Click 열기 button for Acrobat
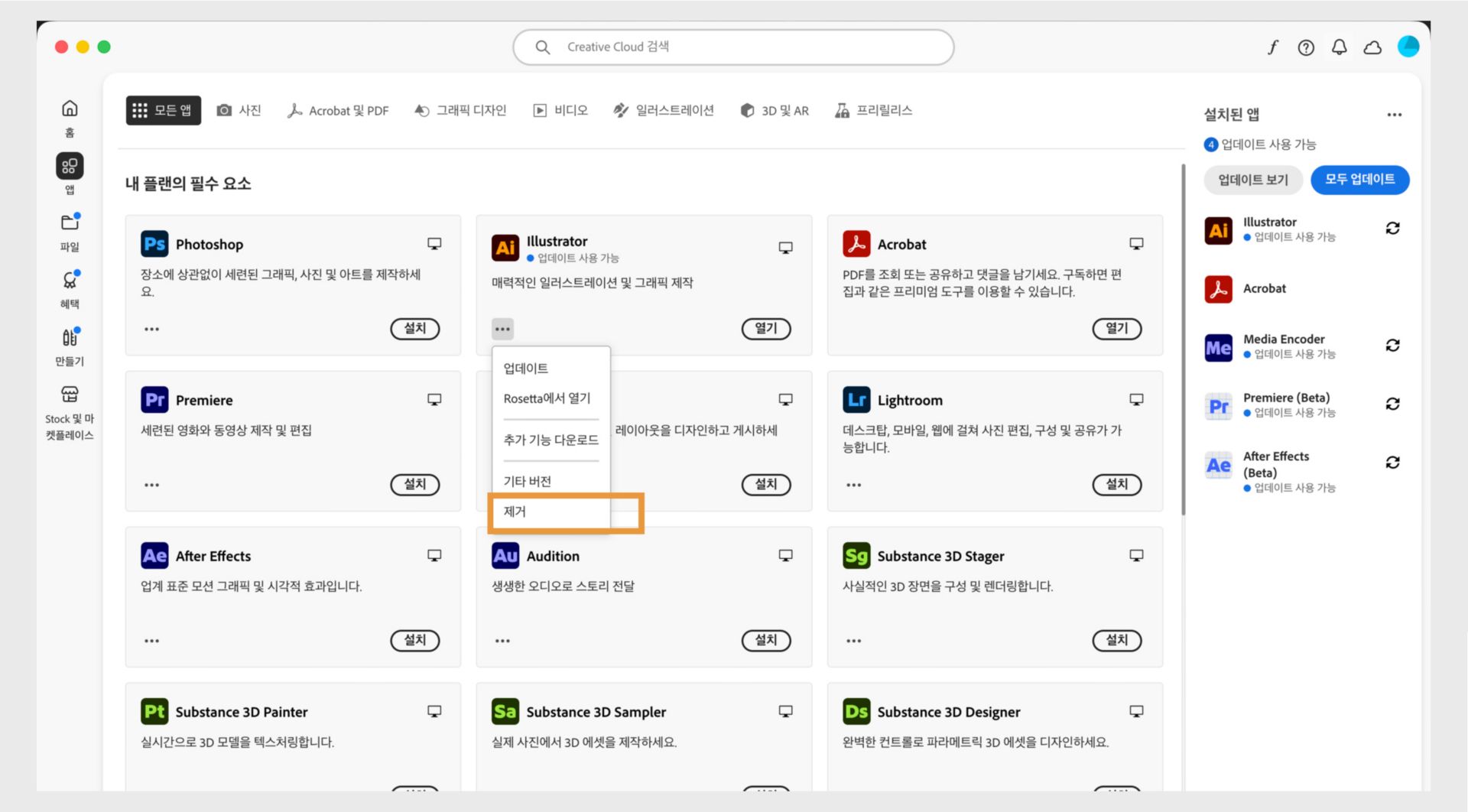Viewport: 1468px width, 812px height. [1117, 329]
